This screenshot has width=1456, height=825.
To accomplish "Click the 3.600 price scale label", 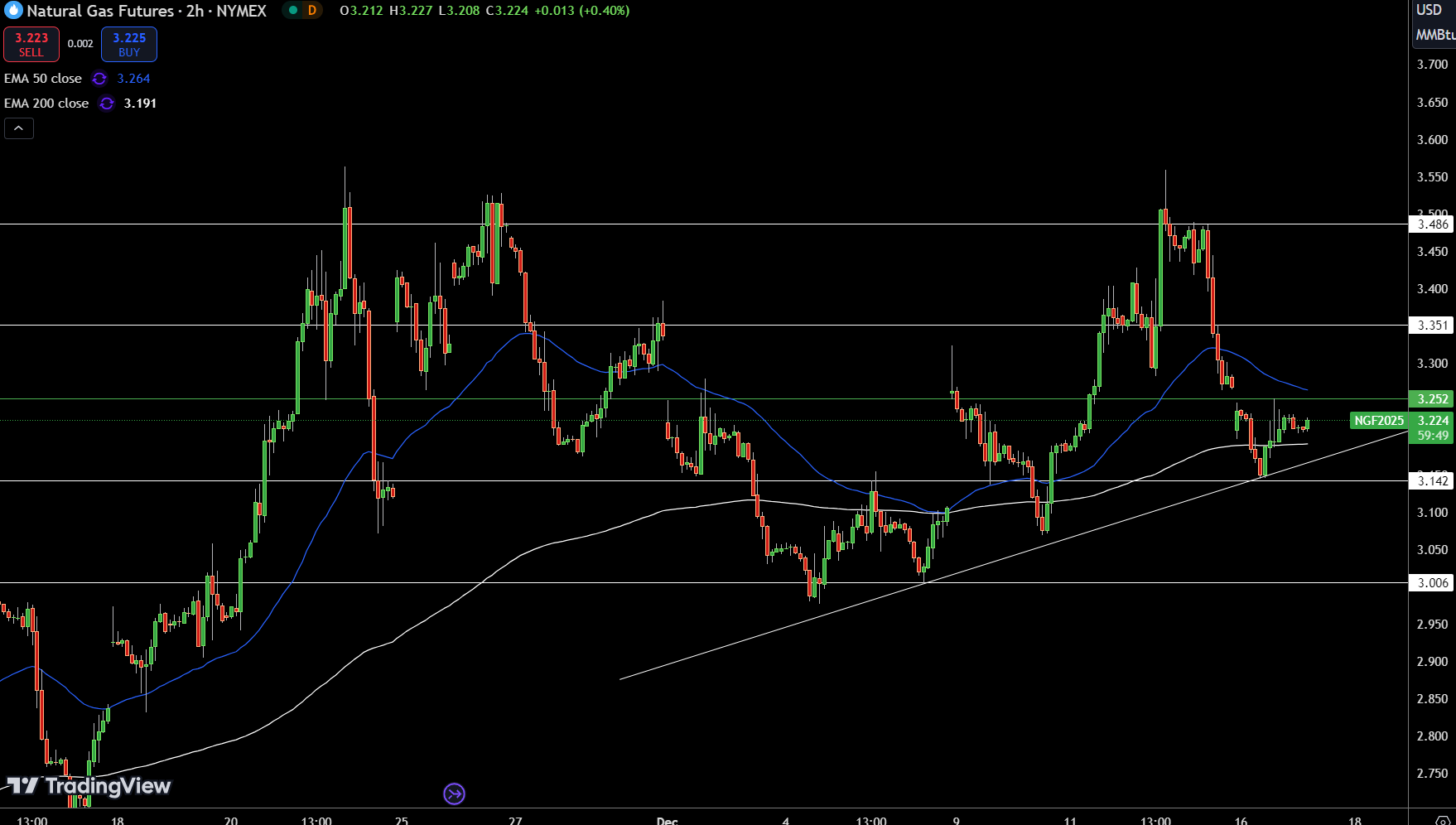I will [1432, 140].
